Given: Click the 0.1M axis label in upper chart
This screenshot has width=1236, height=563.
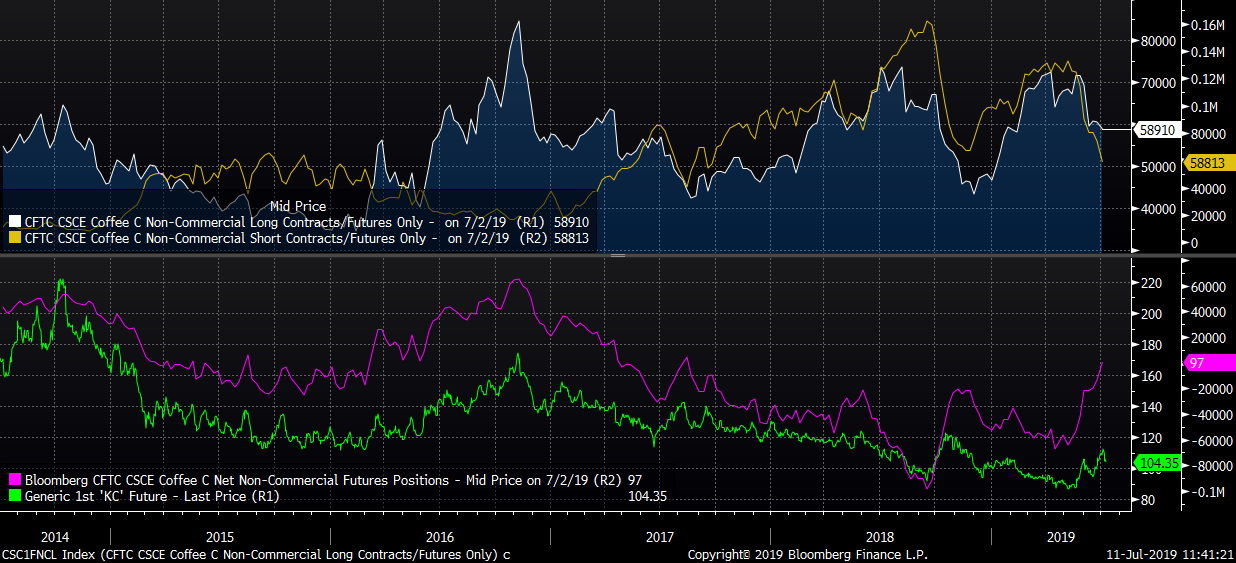Looking at the screenshot, I should coord(1205,107).
